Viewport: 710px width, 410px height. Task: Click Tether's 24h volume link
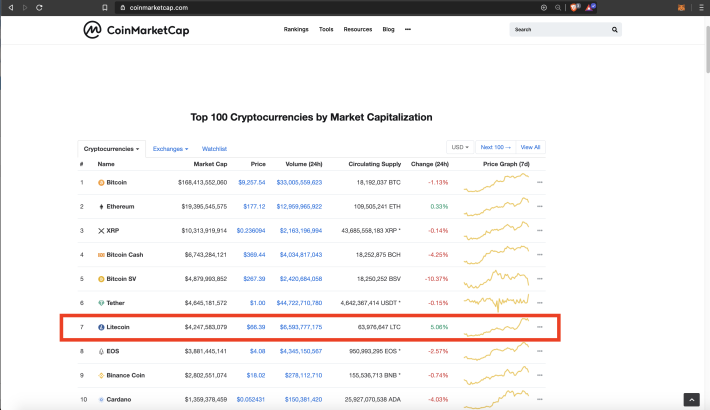tap(299, 303)
